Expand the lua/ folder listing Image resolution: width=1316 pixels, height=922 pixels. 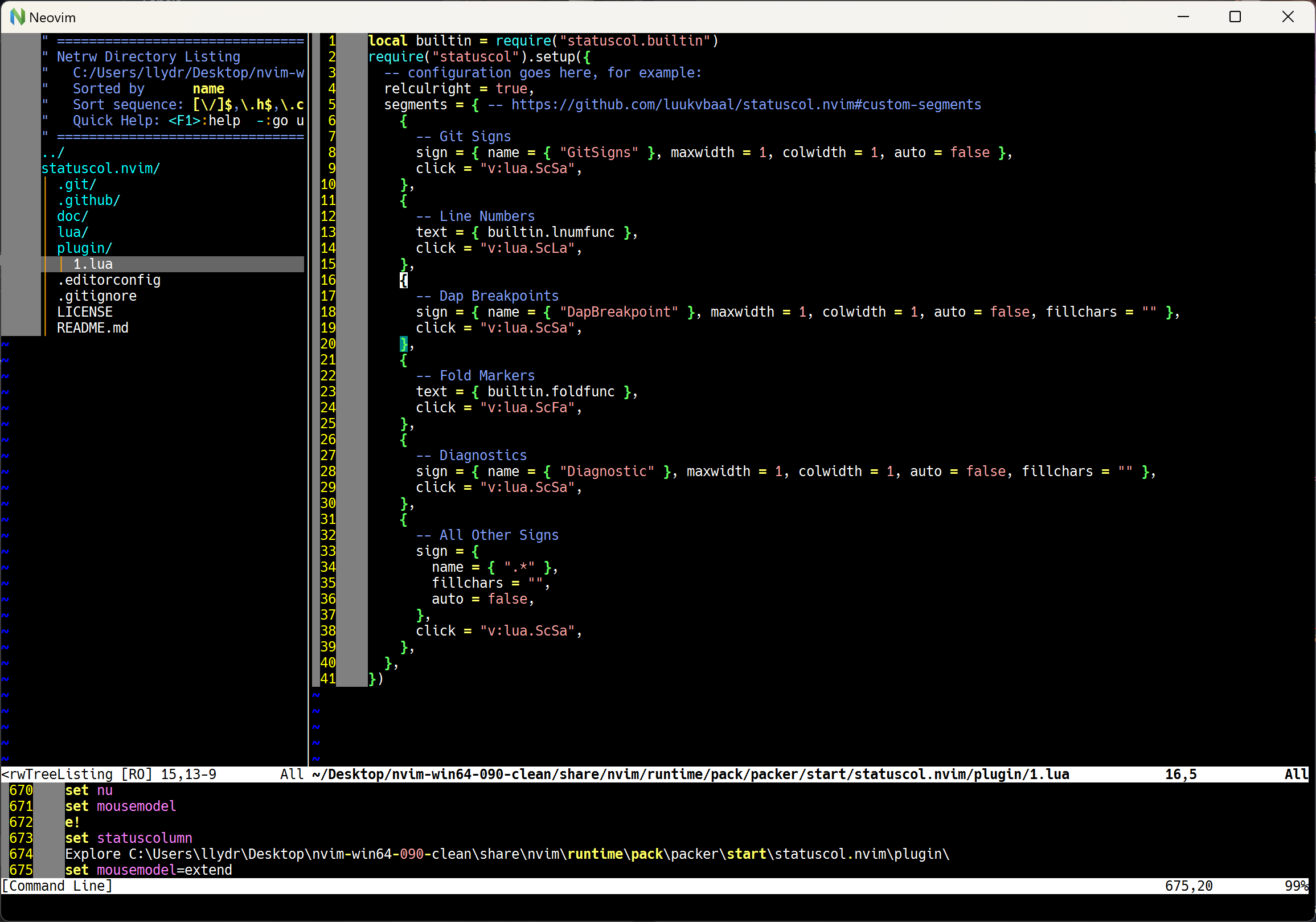click(x=72, y=232)
